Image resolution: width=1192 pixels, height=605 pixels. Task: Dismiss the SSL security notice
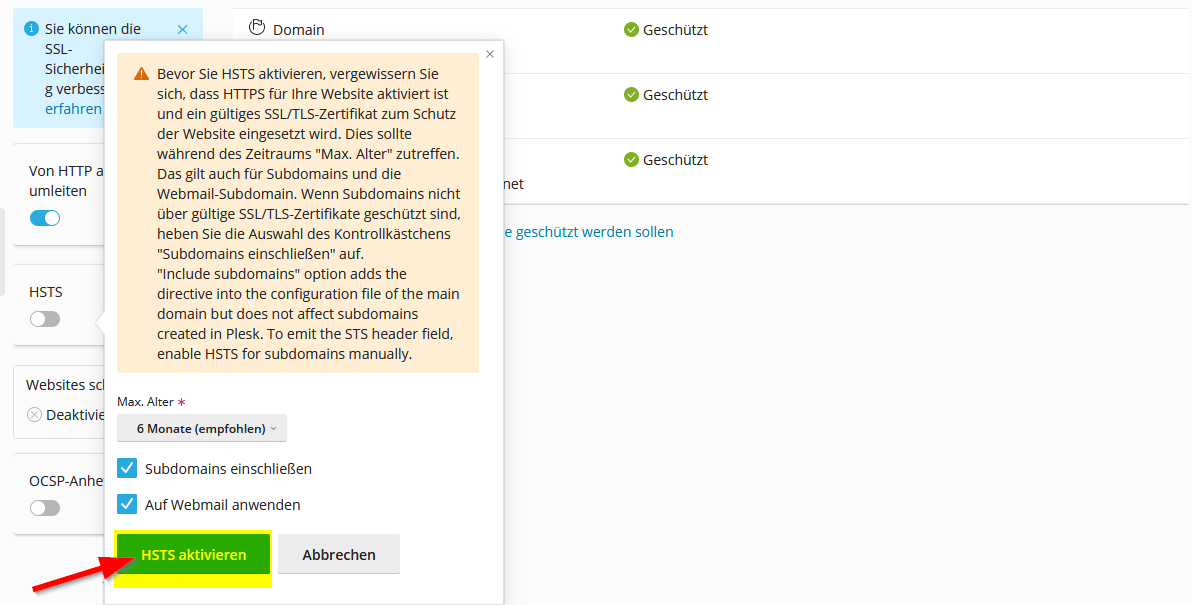[x=182, y=29]
